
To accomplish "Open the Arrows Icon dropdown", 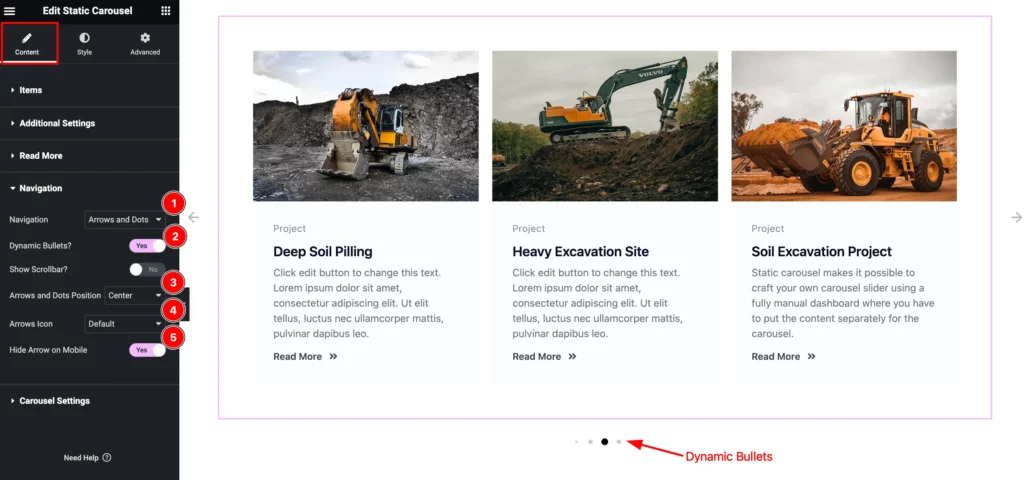I will click(x=125, y=324).
